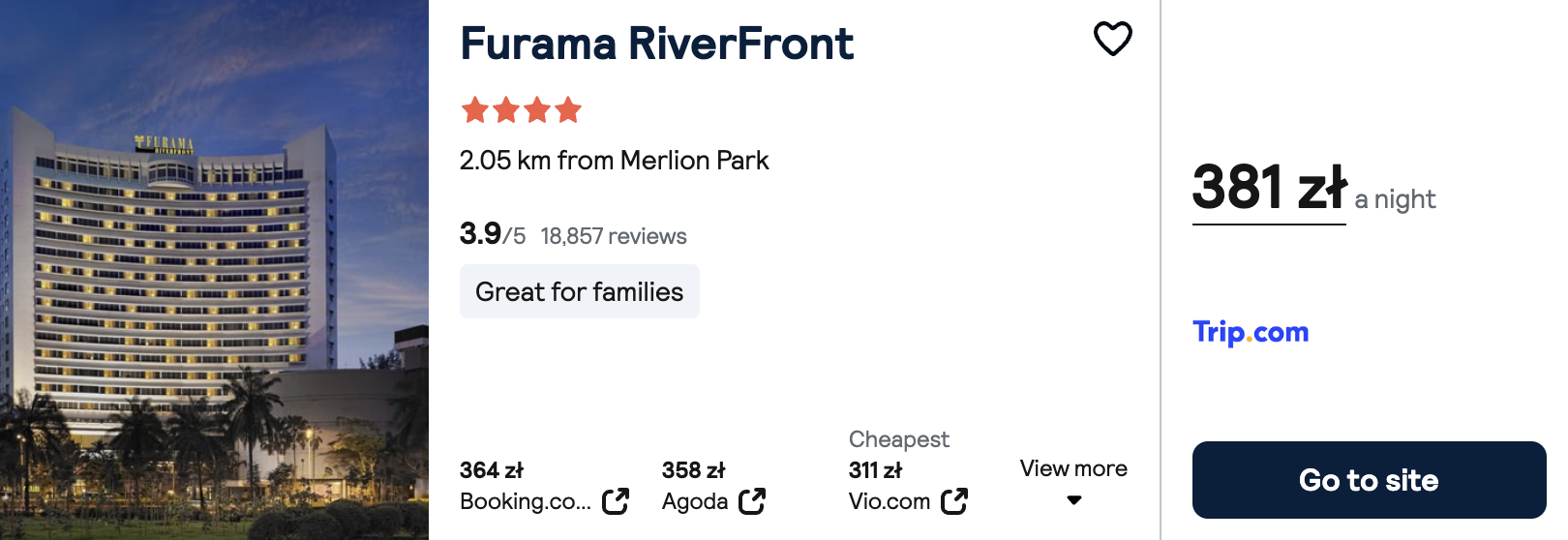Click the four-star rating icons
The height and width of the screenshot is (540, 1568).
(522, 110)
